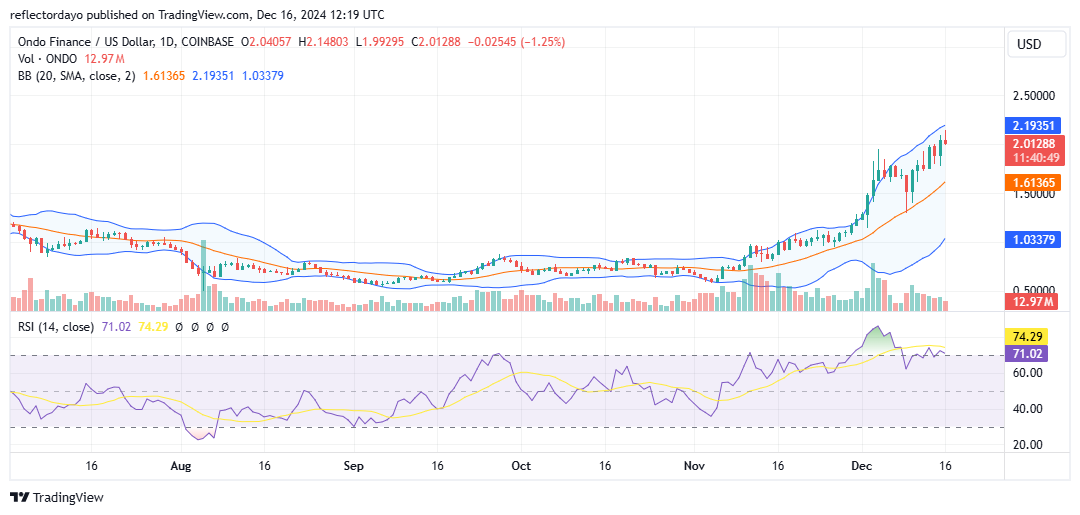The height and width of the screenshot is (515, 1080).
Task: Click the Sep label on time axis
Action: 353,465
